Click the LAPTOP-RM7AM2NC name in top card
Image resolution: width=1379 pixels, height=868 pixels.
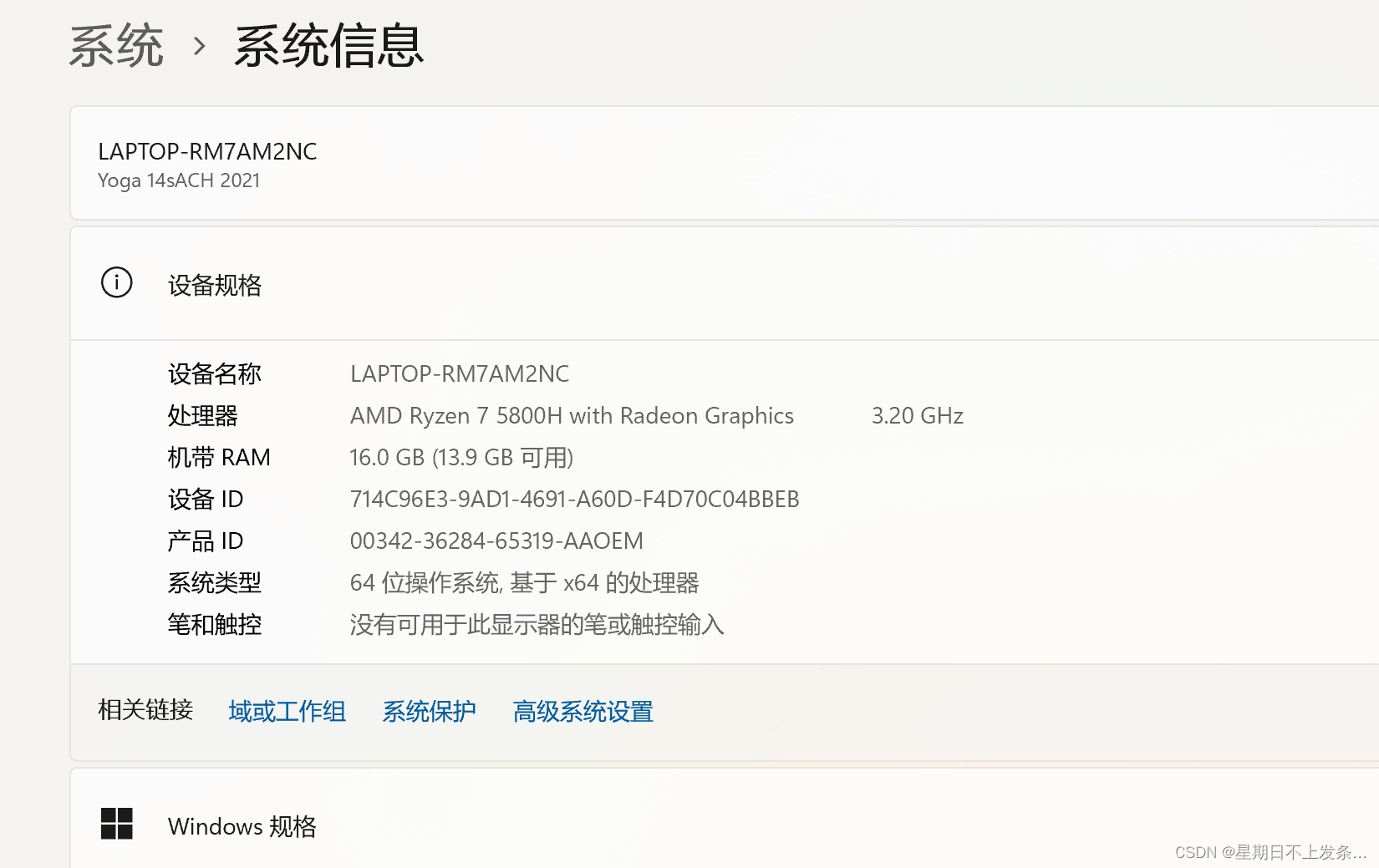pos(207,151)
